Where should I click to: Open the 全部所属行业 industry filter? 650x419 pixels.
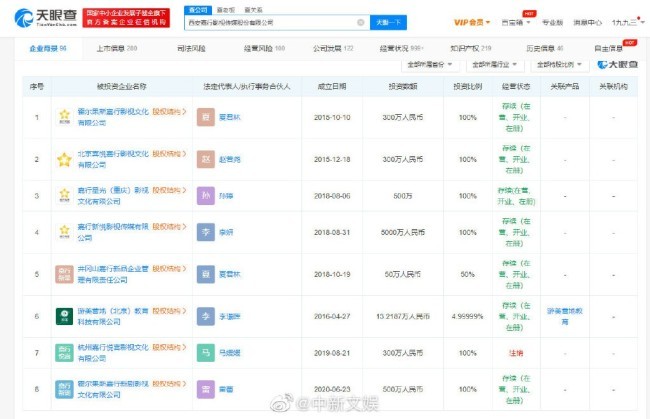(495, 65)
